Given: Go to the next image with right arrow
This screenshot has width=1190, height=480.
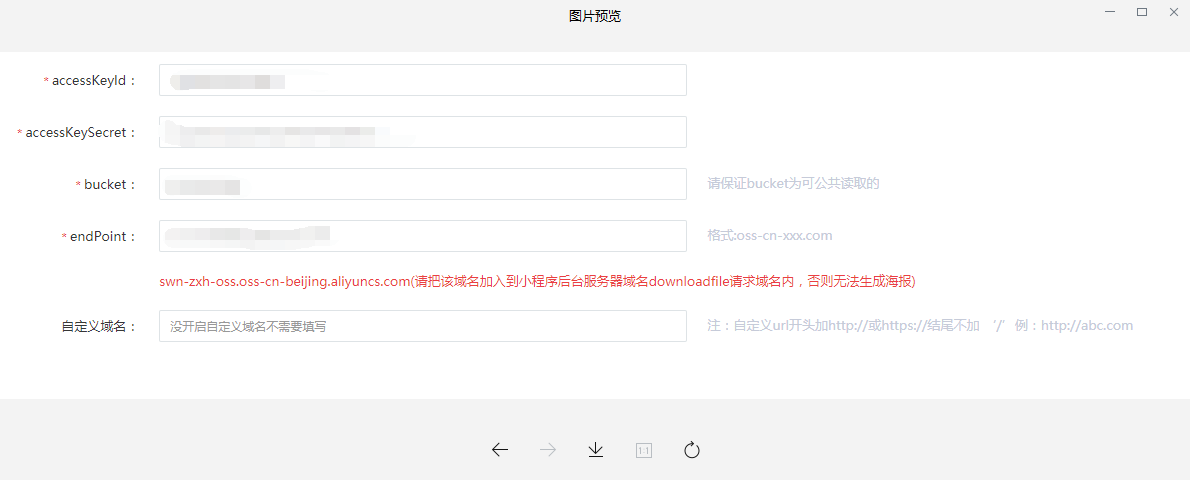Looking at the screenshot, I should 548,450.
